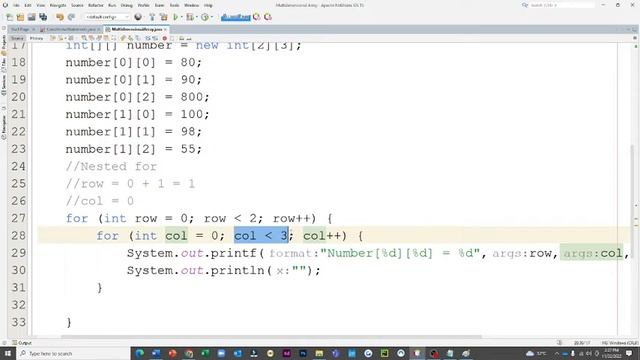Image resolution: width=640 pixels, height=360 pixels.
Task: Click the New Project toolbar icon
Action: pos(20,17)
